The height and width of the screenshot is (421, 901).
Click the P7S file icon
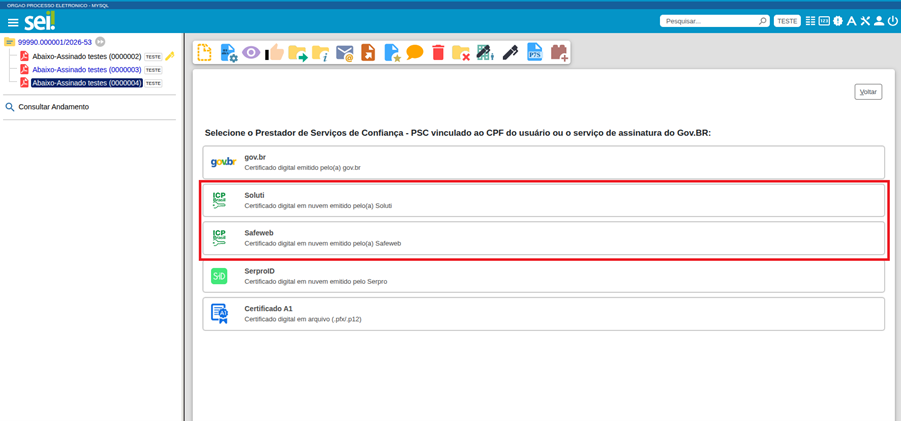(x=535, y=52)
